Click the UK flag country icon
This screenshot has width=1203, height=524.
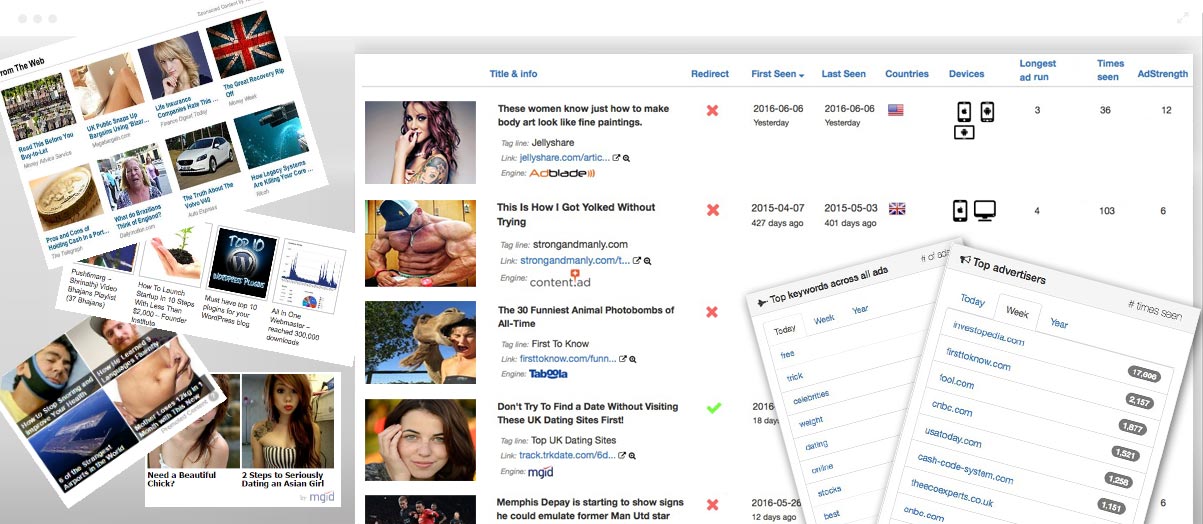tap(897, 209)
